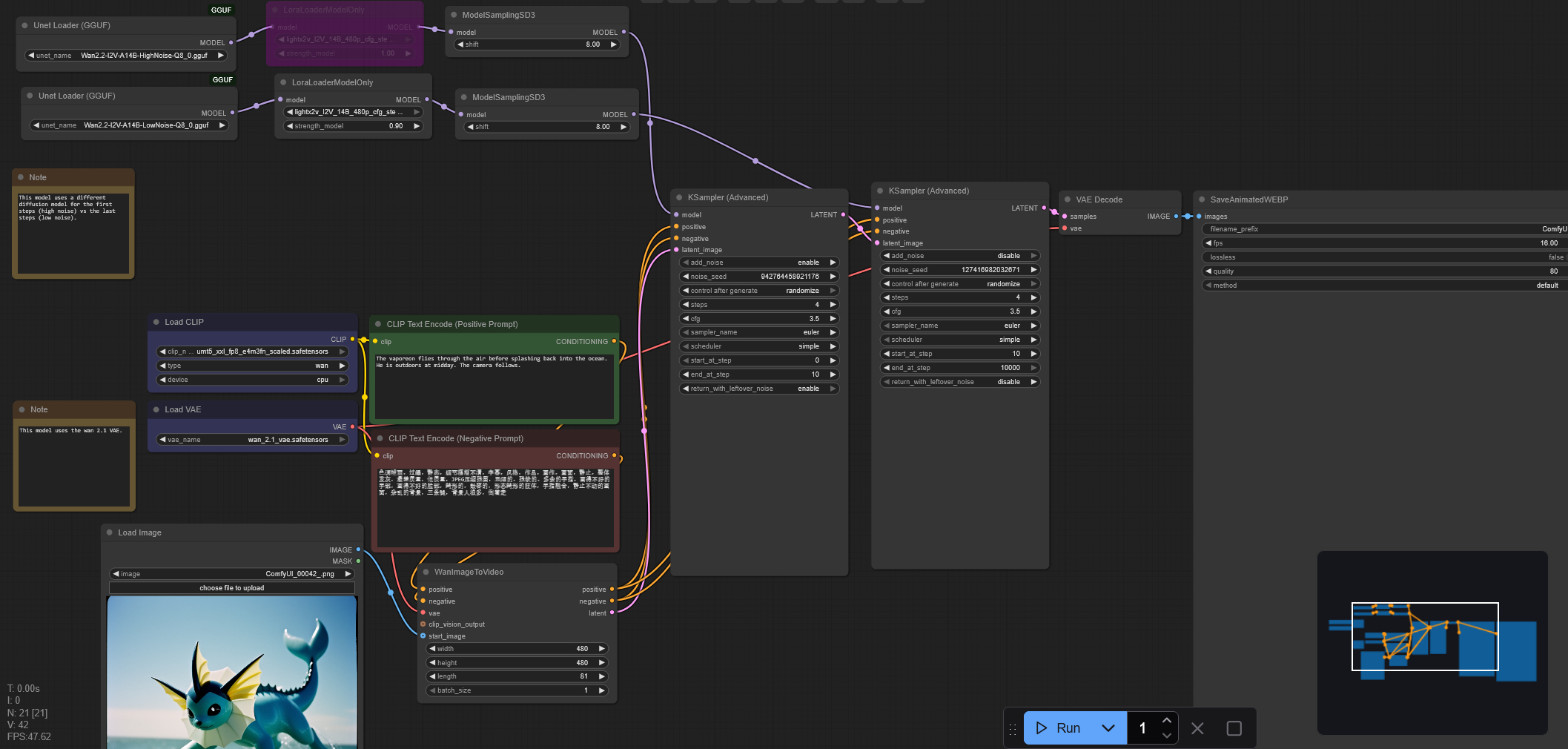Collapse the Load Image node via its dot

[110, 532]
